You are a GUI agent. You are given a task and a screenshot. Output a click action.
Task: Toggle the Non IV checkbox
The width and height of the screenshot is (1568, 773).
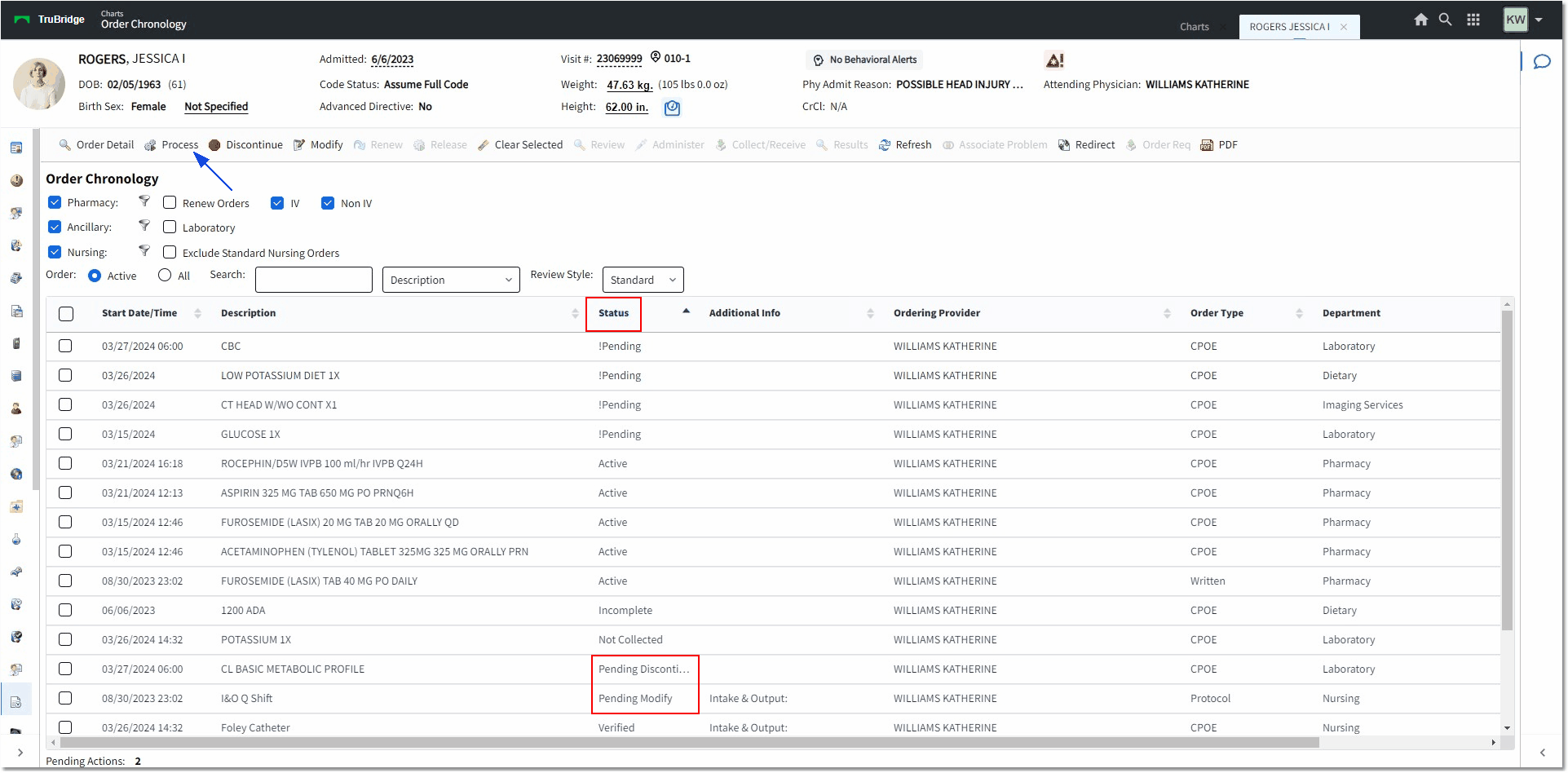328,203
